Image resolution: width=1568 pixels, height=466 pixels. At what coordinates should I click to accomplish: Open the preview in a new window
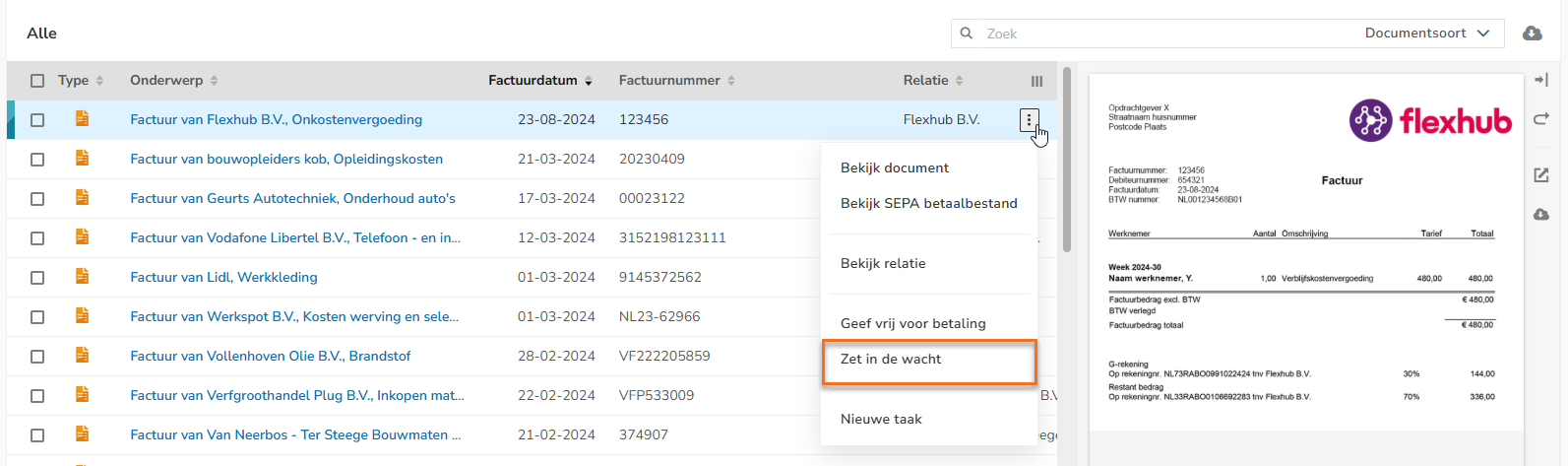pyautogui.click(x=1541, y=175)
